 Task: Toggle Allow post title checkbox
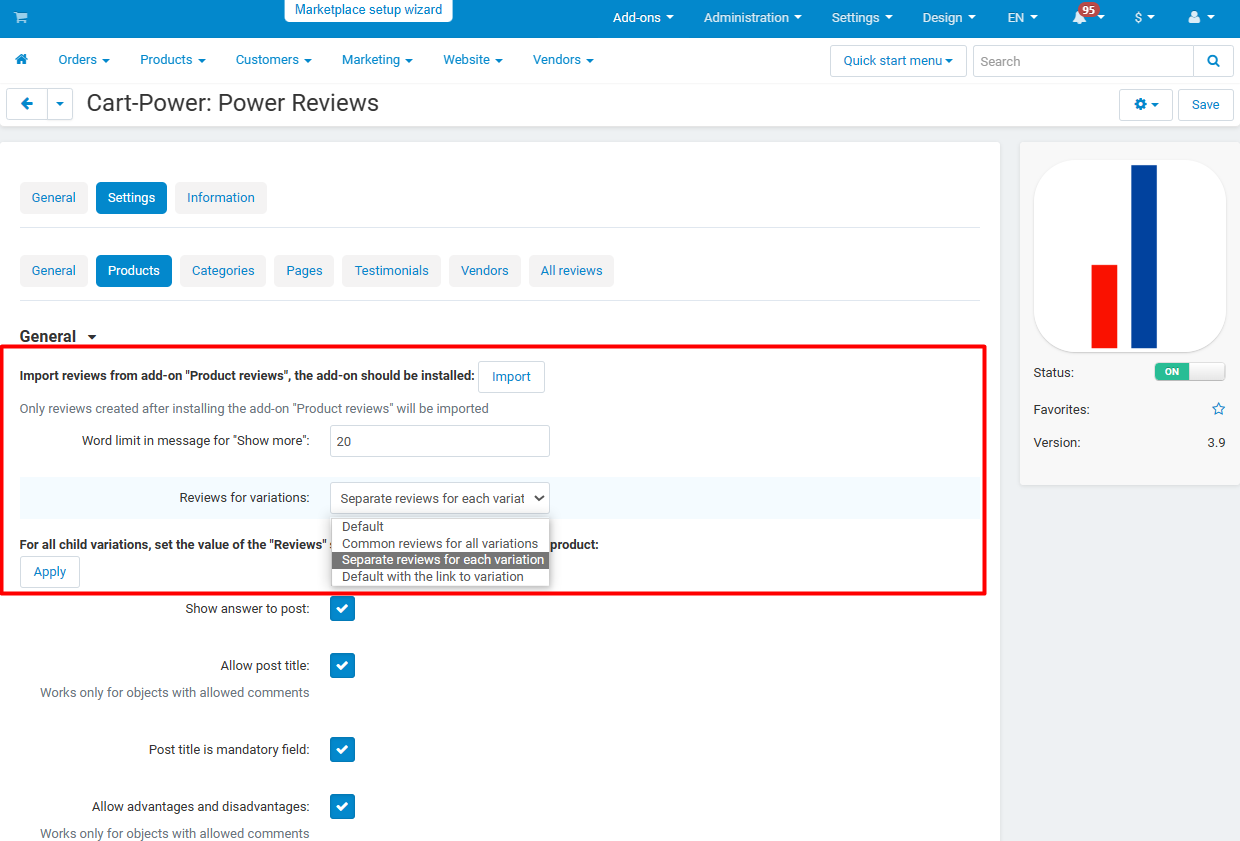[342, 665]
